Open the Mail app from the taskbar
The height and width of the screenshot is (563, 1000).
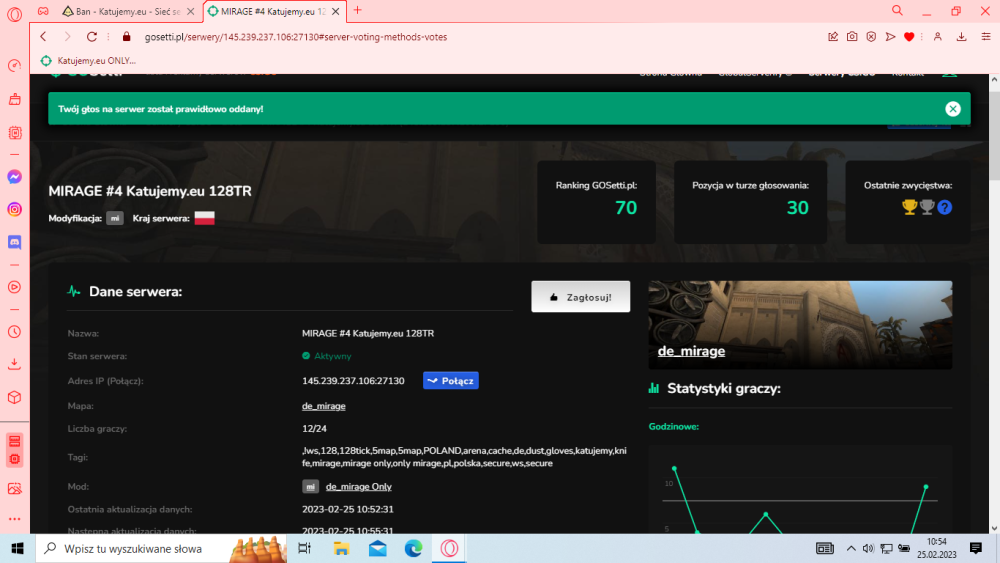[x=378, y=548]
